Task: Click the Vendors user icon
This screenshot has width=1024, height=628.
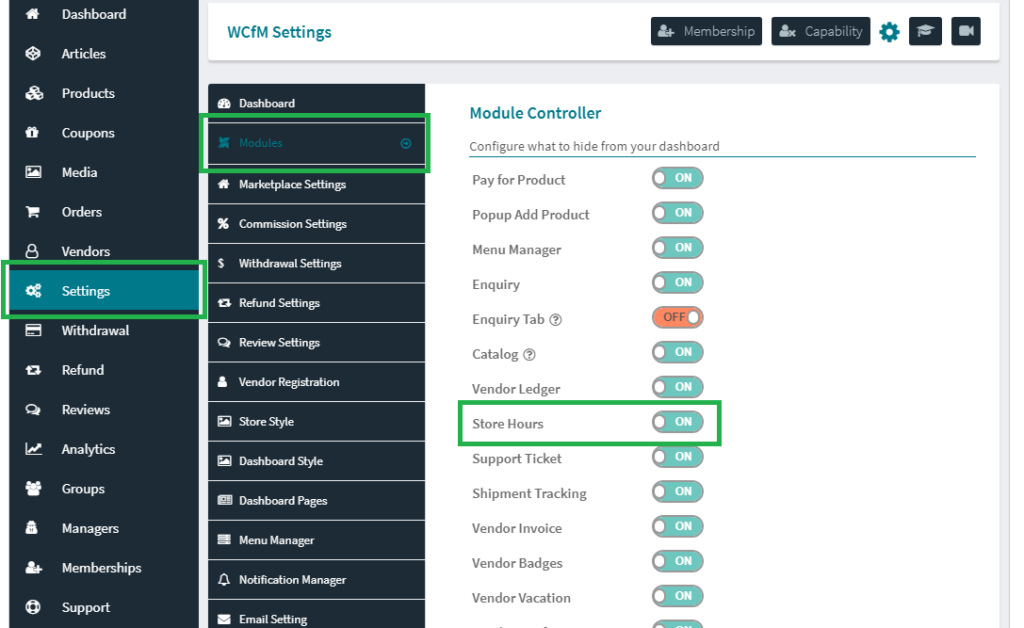Action: pos(31,251)
